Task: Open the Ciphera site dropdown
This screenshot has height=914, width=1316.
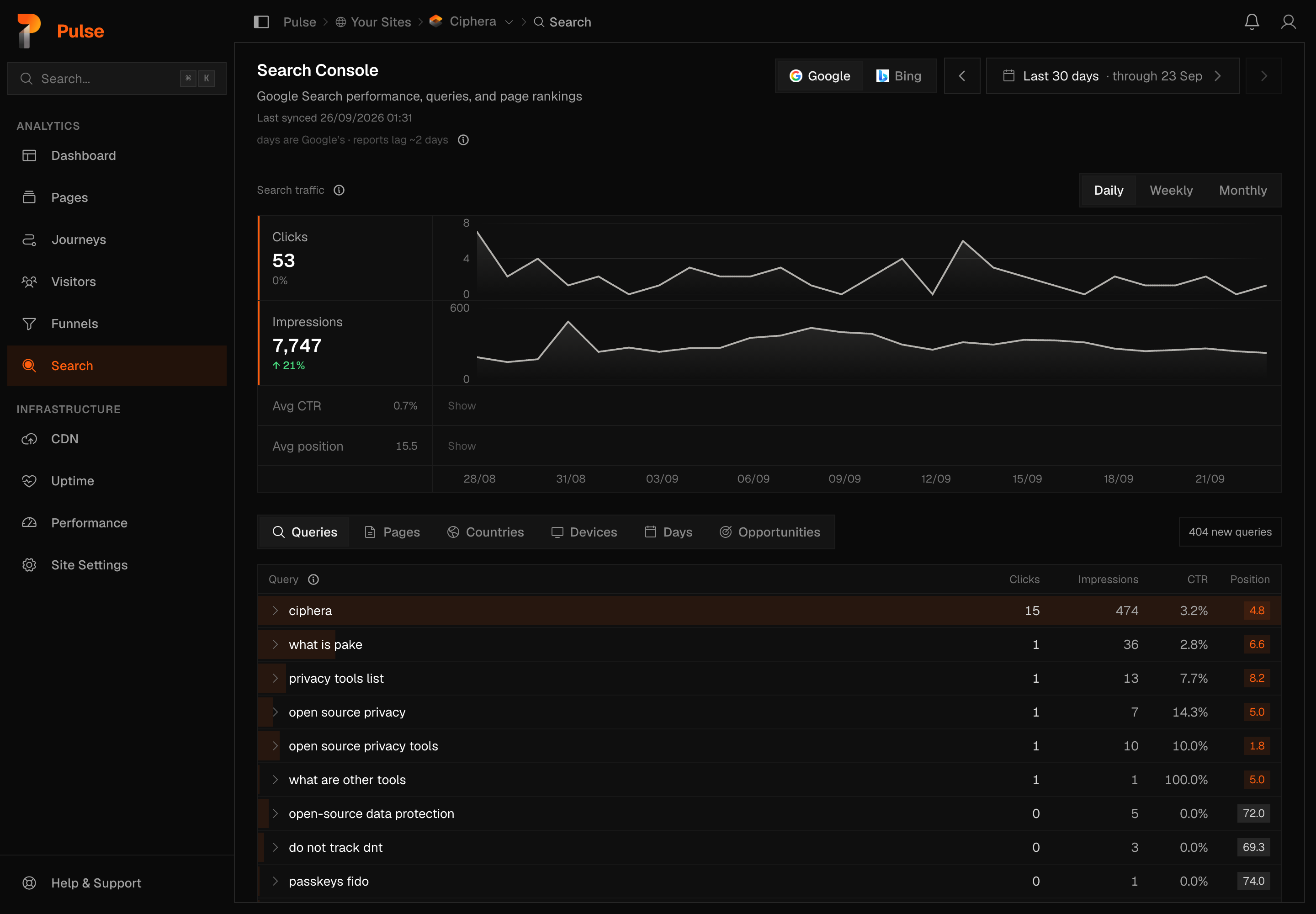Action: click(471, 22)
